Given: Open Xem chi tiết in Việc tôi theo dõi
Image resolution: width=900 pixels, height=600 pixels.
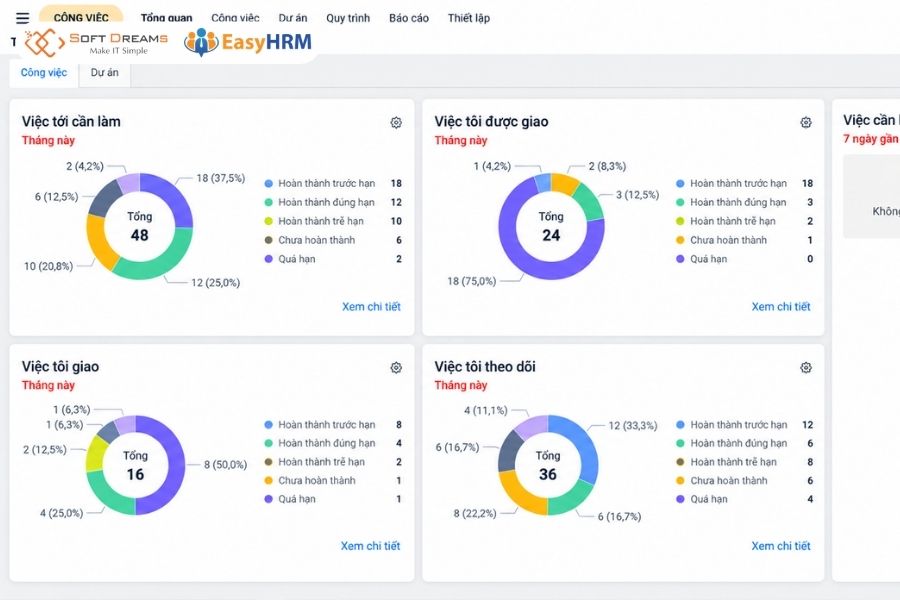Looking at the screenshot, I should (x=781, y=546).
